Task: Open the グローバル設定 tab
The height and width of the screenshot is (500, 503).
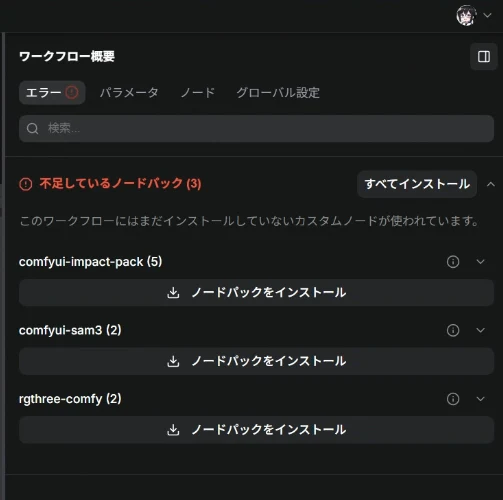Action: click(x=278, y=93)
